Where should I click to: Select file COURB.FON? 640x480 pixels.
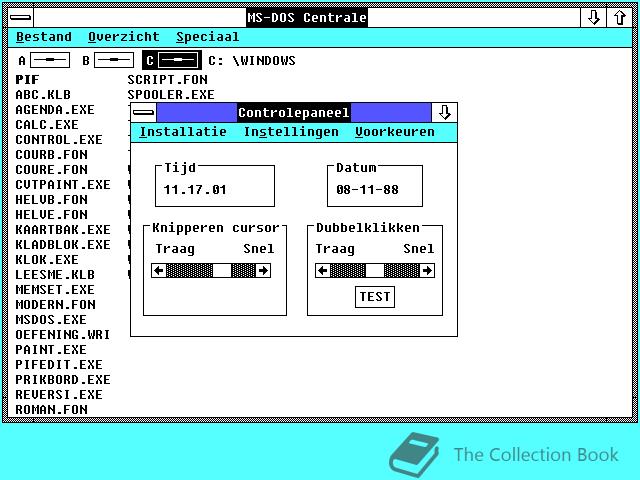51,155
